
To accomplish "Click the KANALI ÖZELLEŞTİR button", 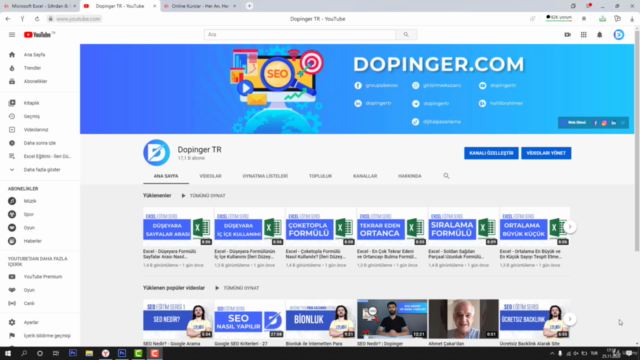I will click(491, 153).
